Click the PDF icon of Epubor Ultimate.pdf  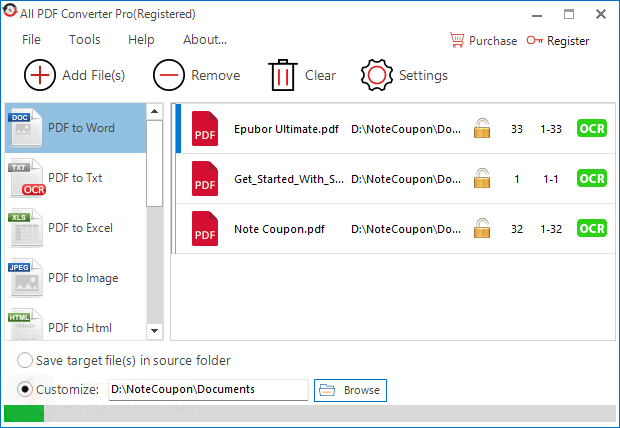point(205,129)
